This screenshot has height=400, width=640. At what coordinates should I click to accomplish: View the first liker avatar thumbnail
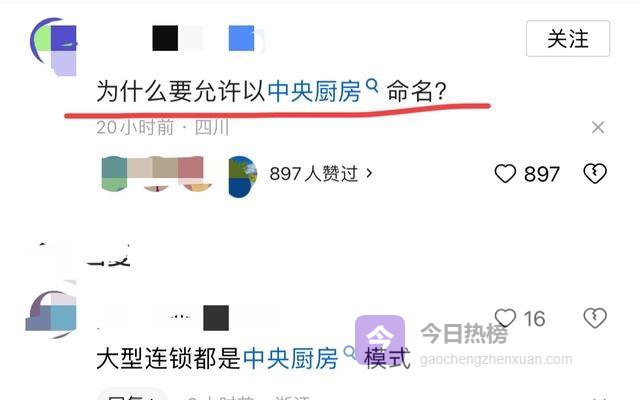[x=114, y=173]
